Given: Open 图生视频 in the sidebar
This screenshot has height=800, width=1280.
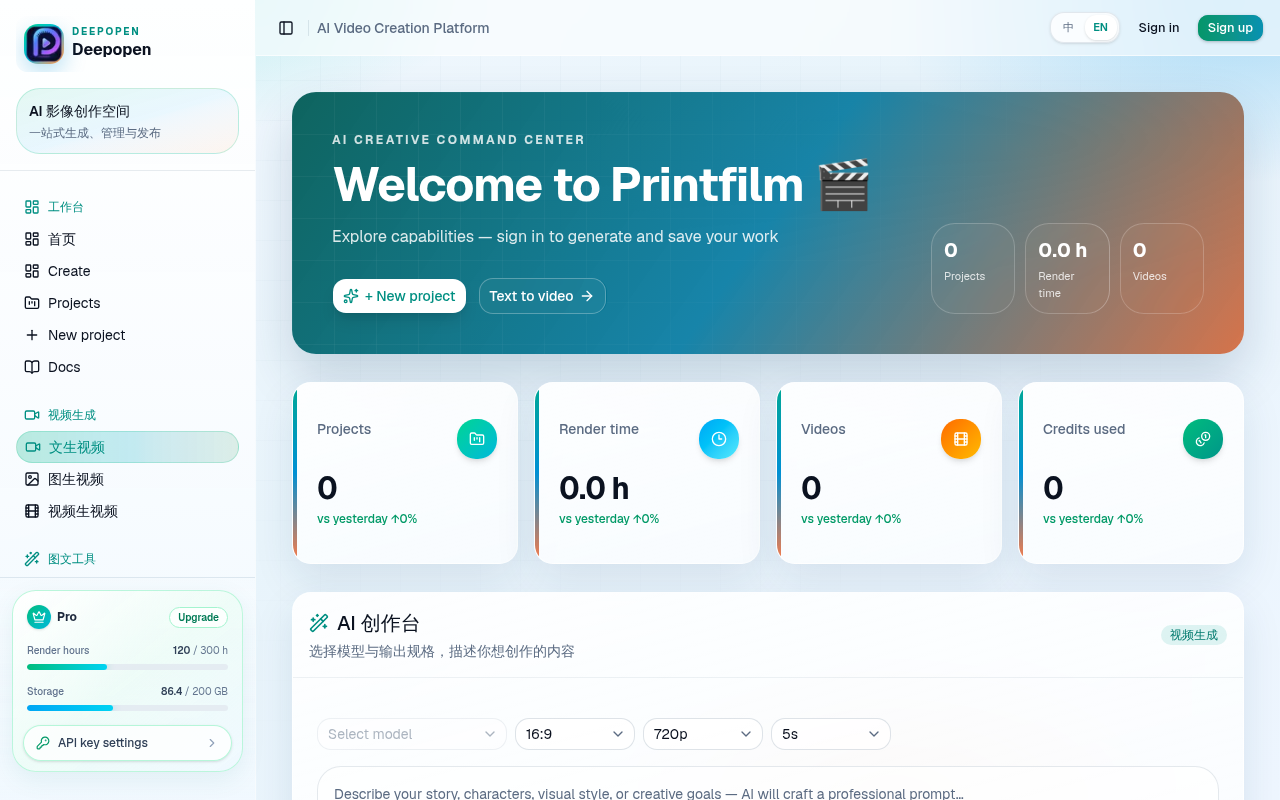Looking at the screenshot, I should (x=127, y=479).
